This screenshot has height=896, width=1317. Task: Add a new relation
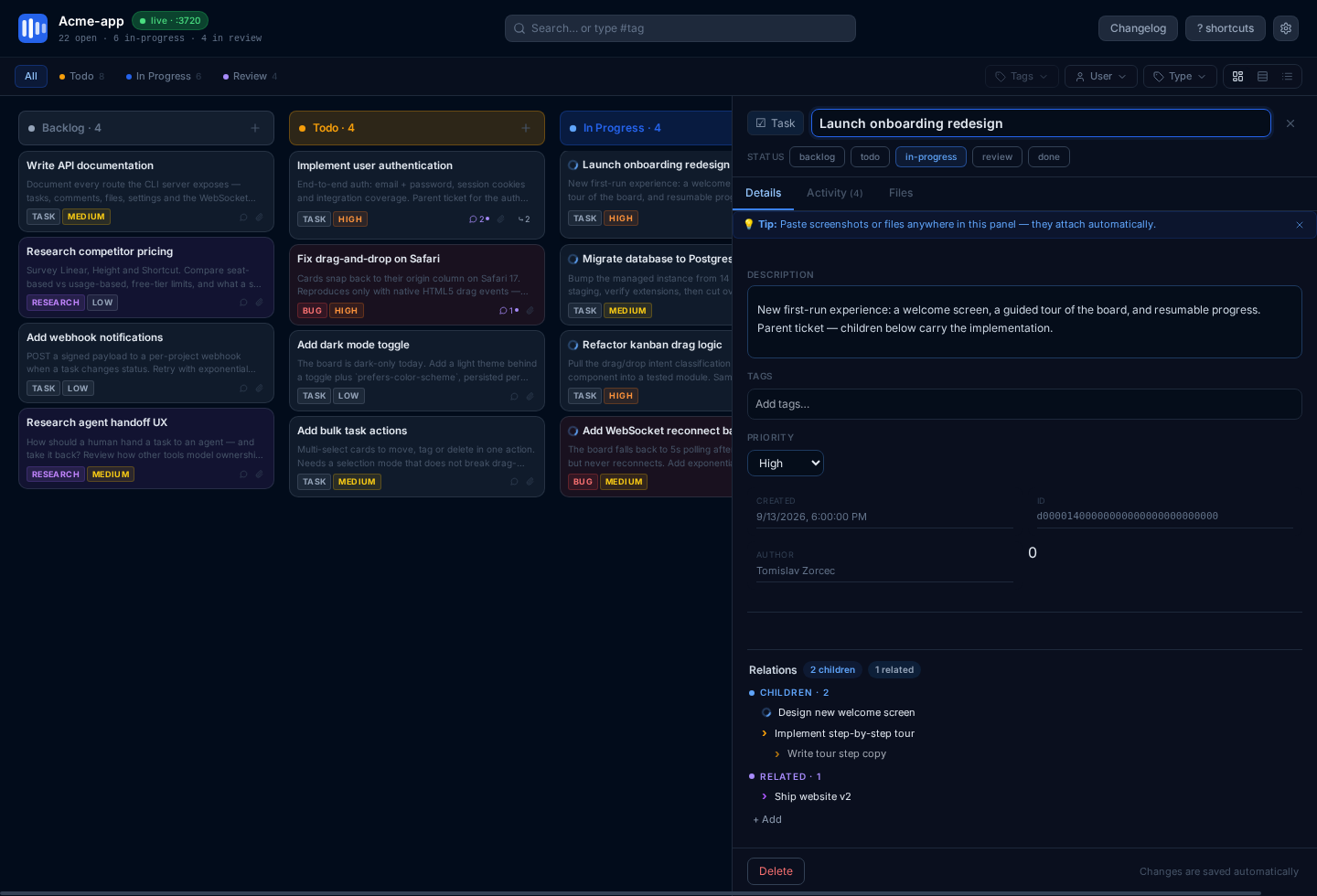pos(767,820)
